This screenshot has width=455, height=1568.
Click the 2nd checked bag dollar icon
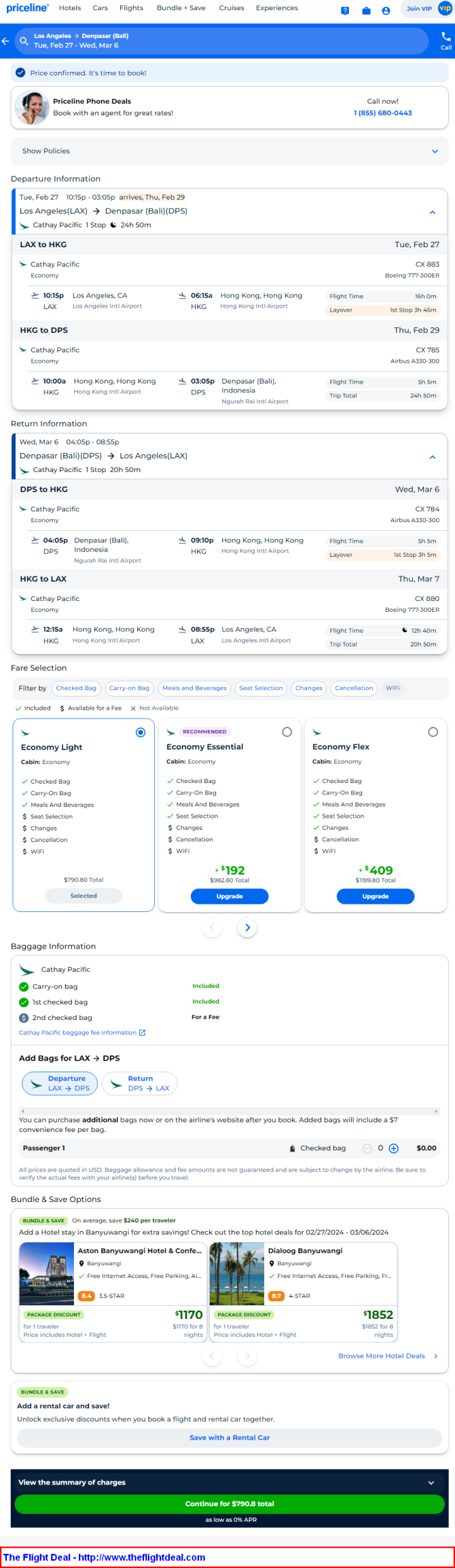[x=24, y=1017]
